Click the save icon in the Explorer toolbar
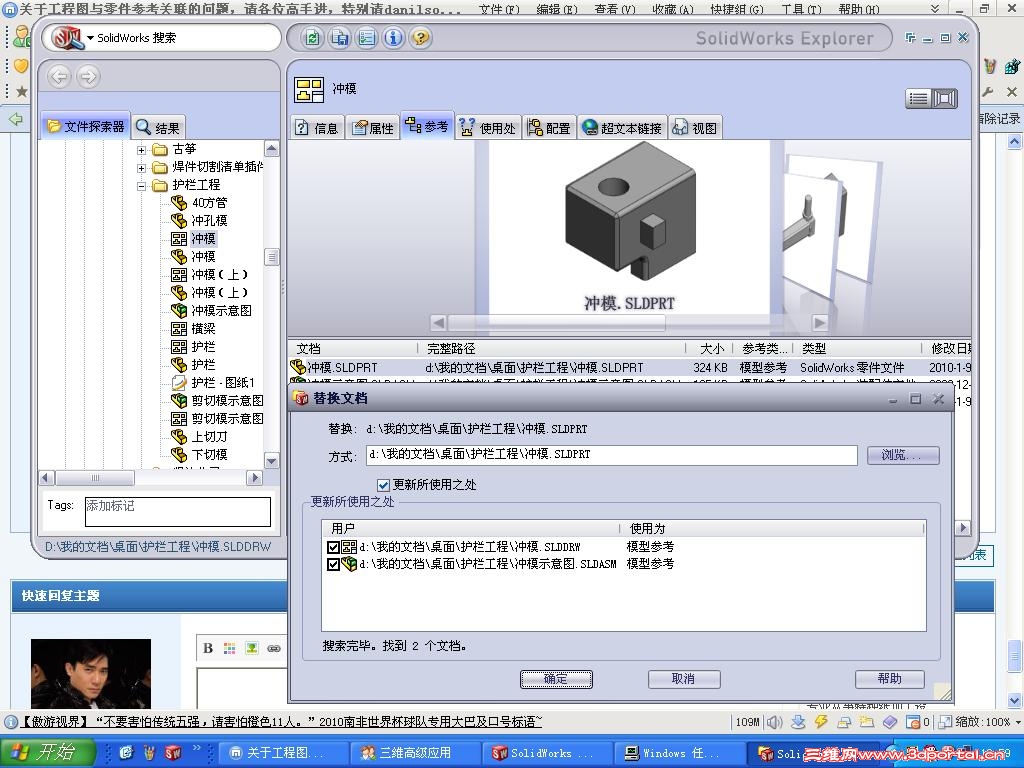The image size is (1024, 768). tap(340, 38)
